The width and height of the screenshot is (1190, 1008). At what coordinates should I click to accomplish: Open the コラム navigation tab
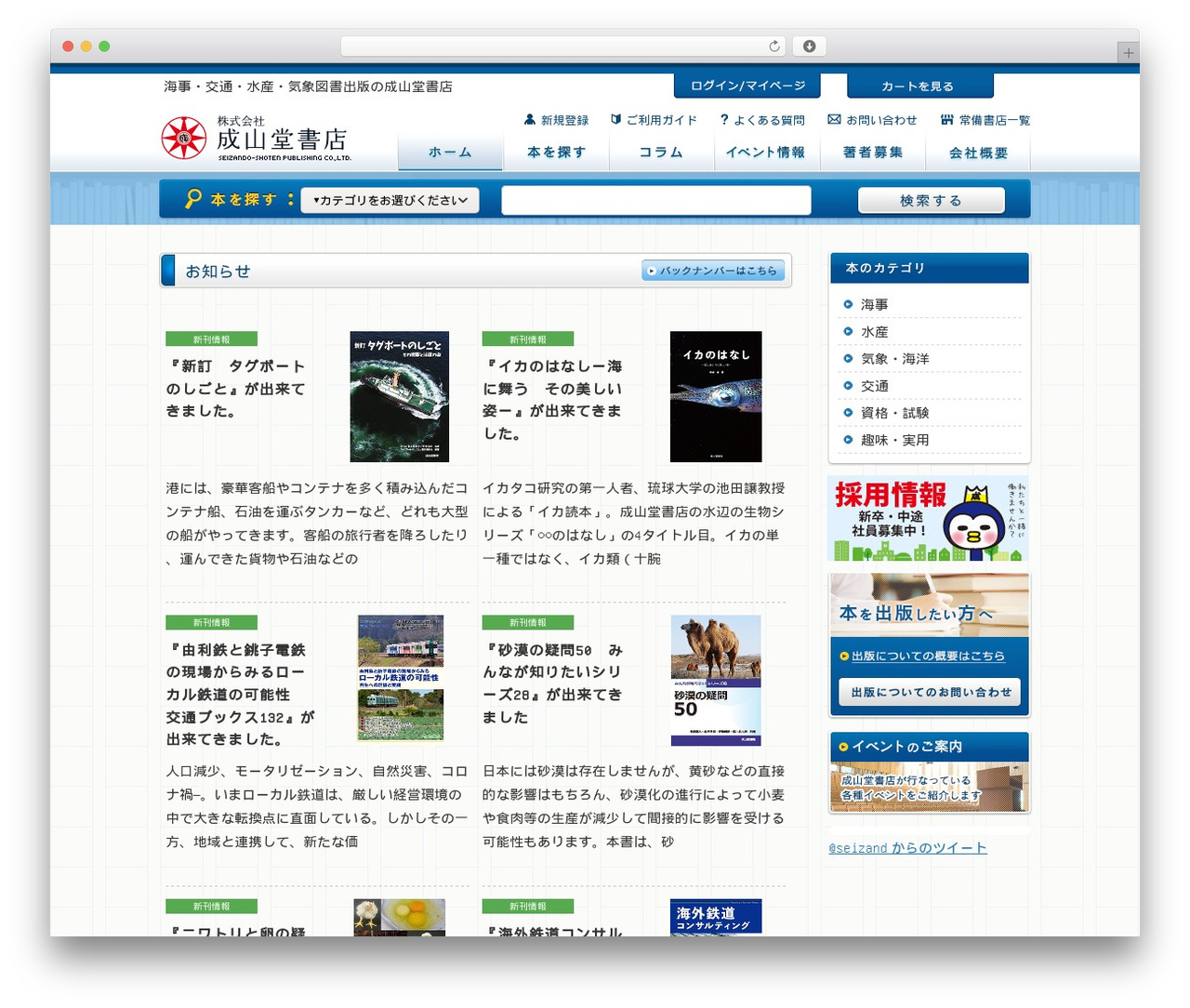pyautogui.click(x=662, y=153)
